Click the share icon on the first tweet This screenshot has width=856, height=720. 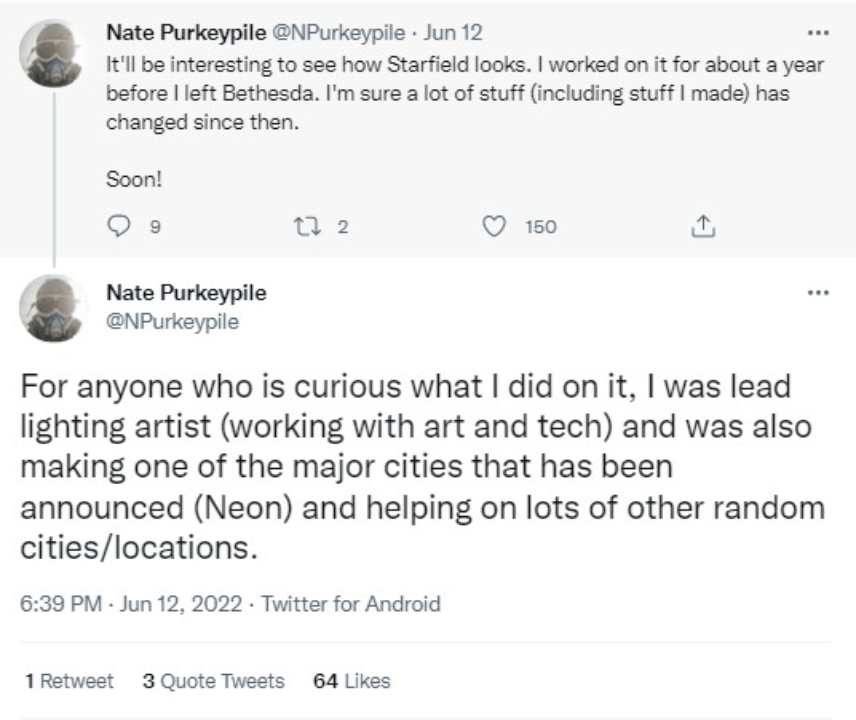pyautogui.click(x=702, y=227)
